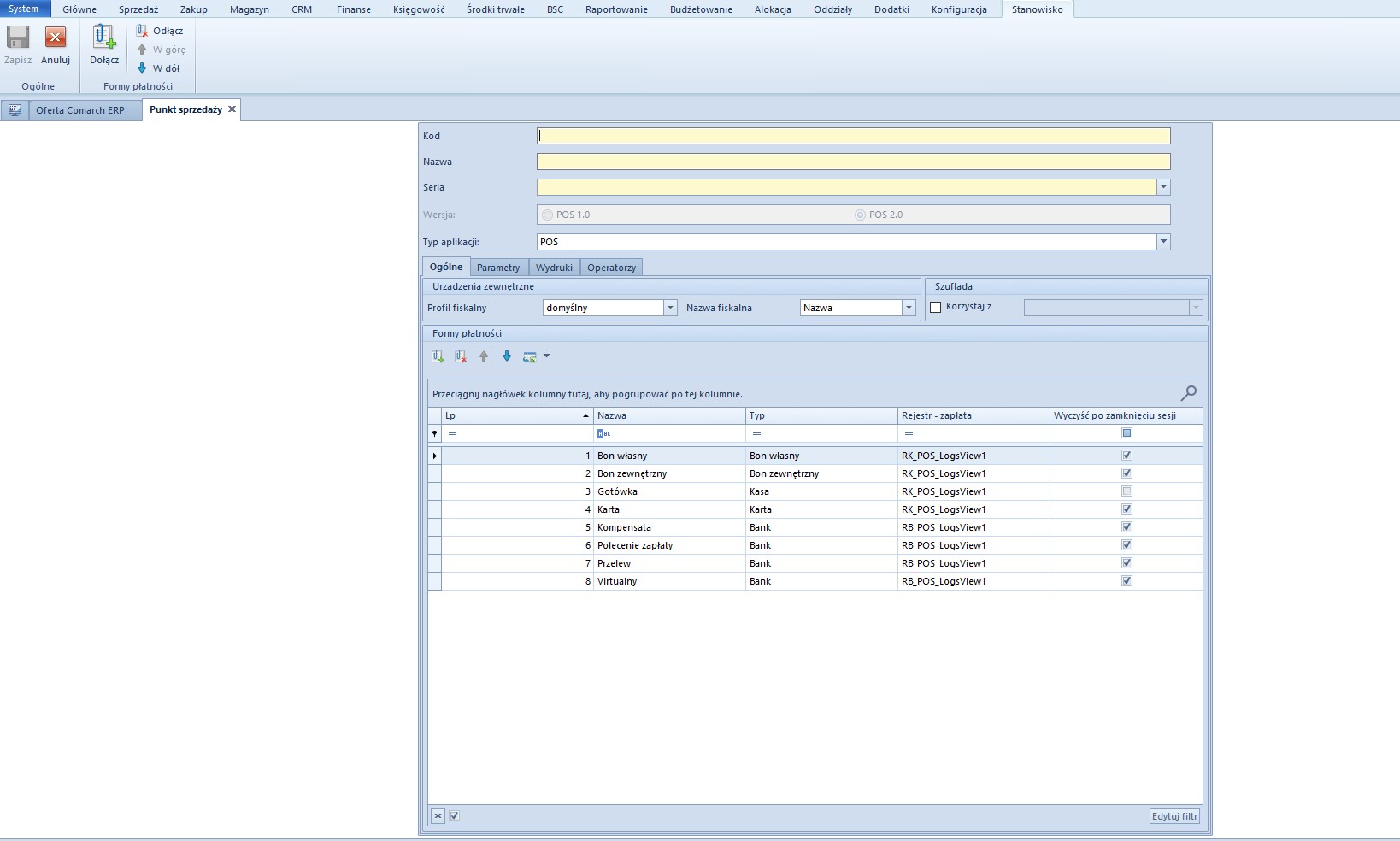The height and width of the screenshot is (841, 1400).
Task: Open the Raportowanie ribbon menu
Action: point(616,9)
